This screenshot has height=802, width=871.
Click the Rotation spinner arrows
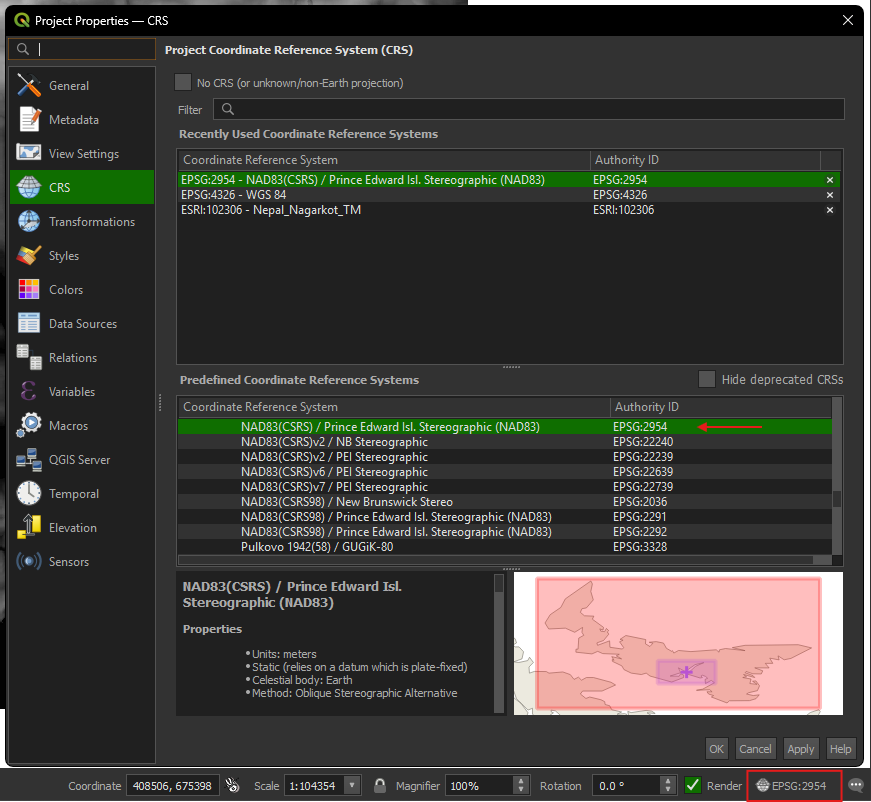coord(668,786)
